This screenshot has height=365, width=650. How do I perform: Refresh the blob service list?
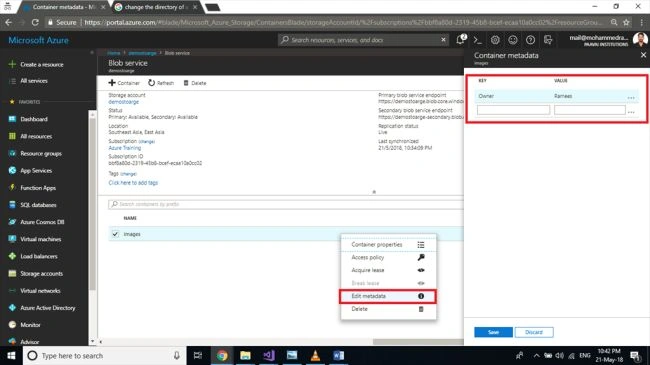(x=161, y=83)
